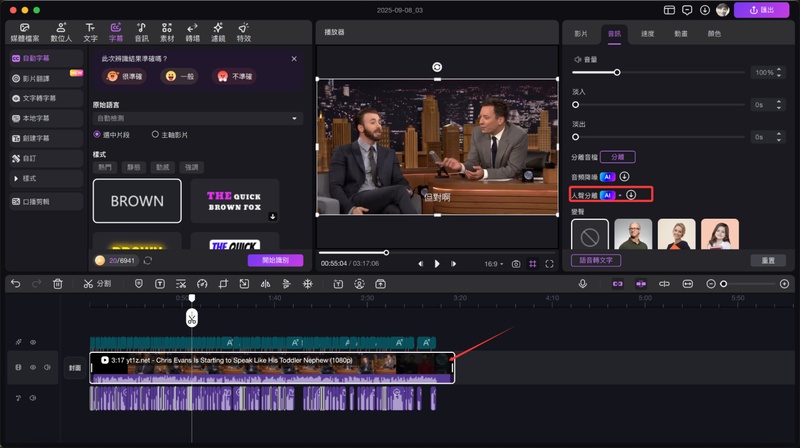Toggle the 音頻降噪 AI switch

(607, 176)
